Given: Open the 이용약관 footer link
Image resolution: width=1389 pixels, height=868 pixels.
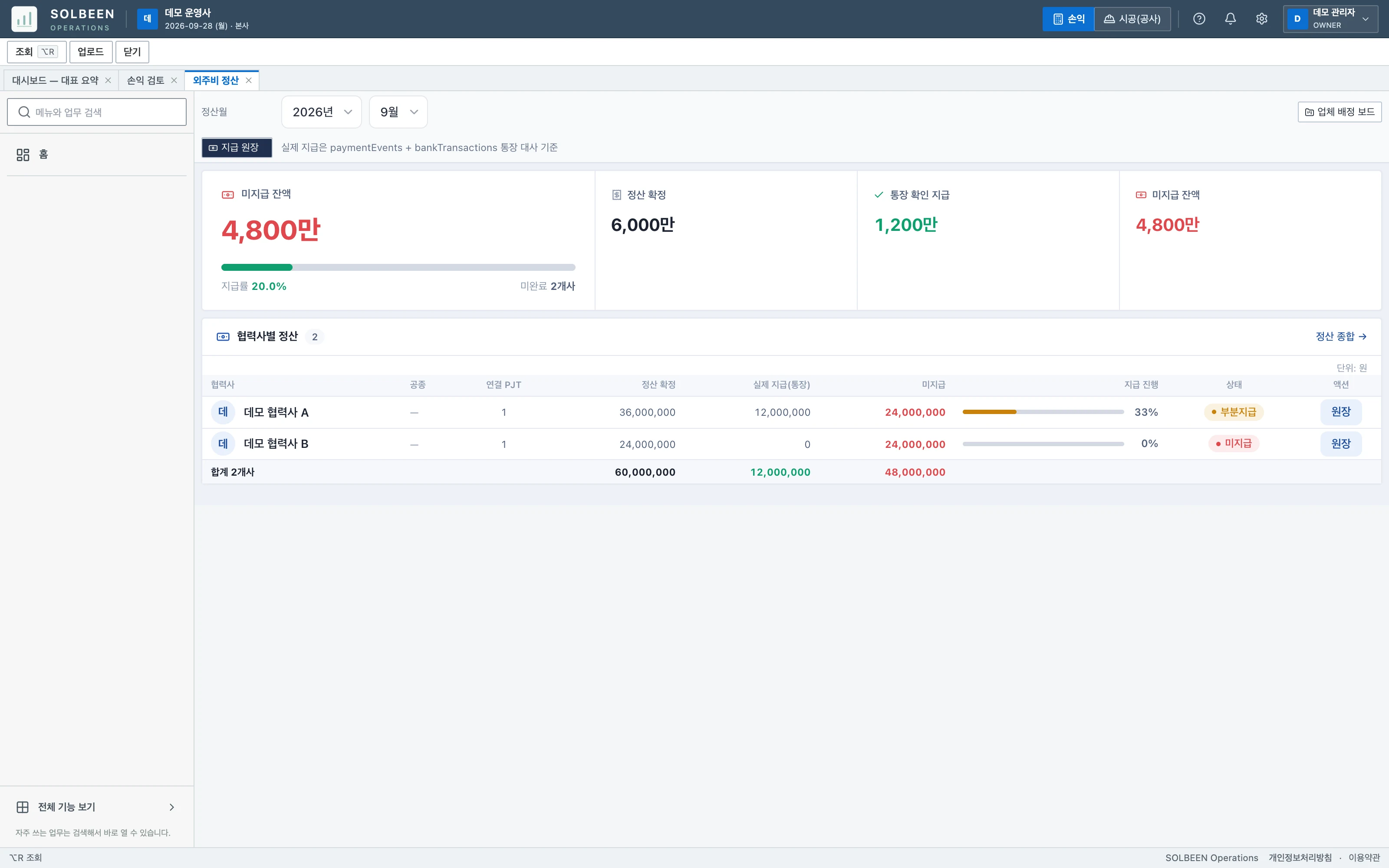Looking at the screenshot, I should click(1364, 858).
